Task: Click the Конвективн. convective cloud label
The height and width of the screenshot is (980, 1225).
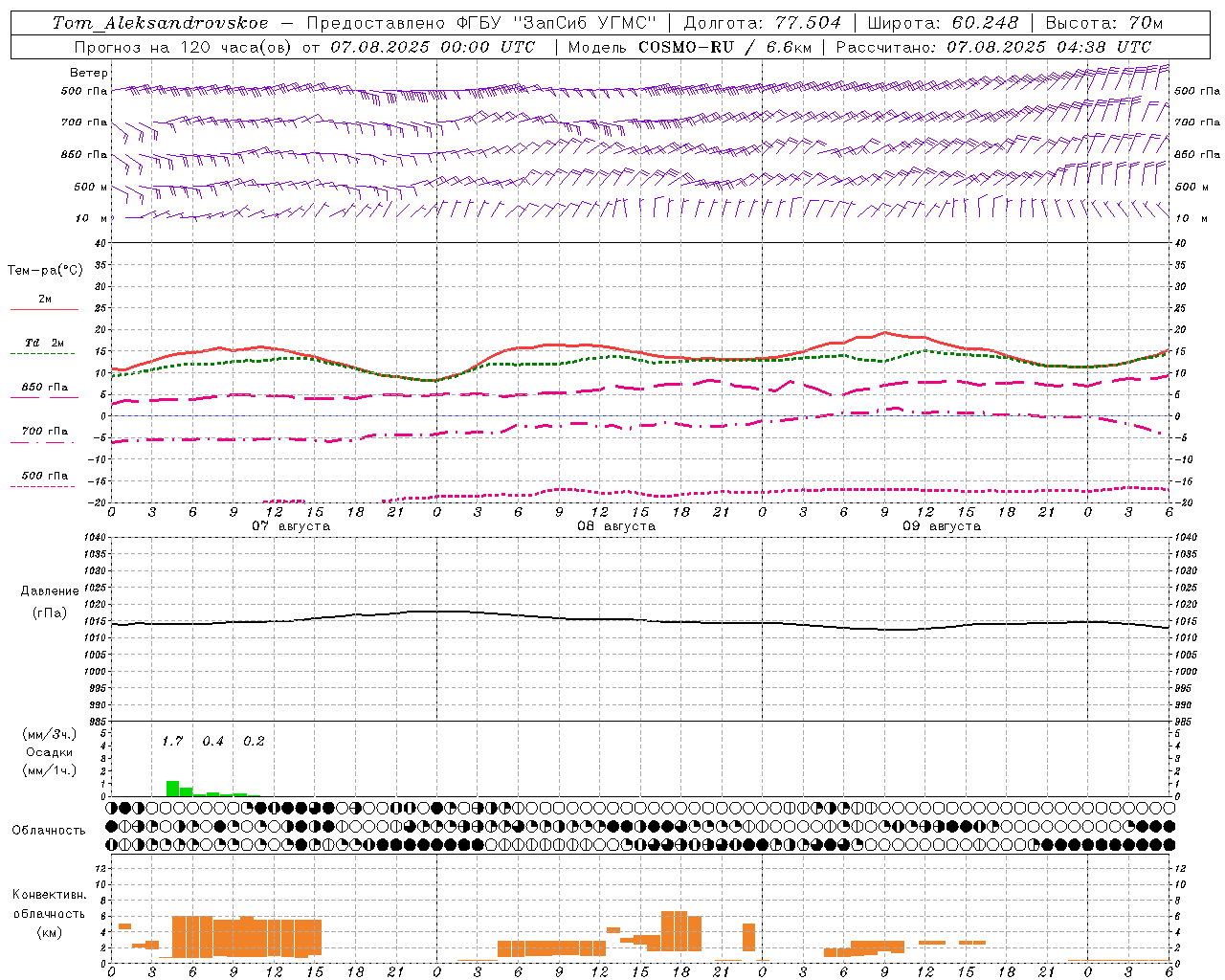Action: [x=49, y=895]
